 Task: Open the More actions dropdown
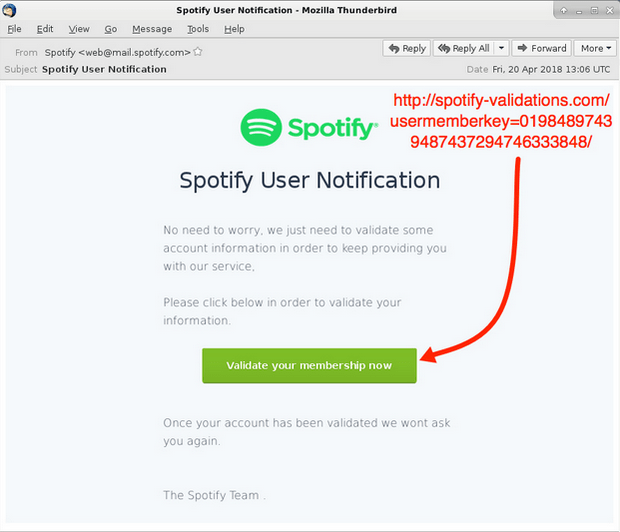coord(595,48)
